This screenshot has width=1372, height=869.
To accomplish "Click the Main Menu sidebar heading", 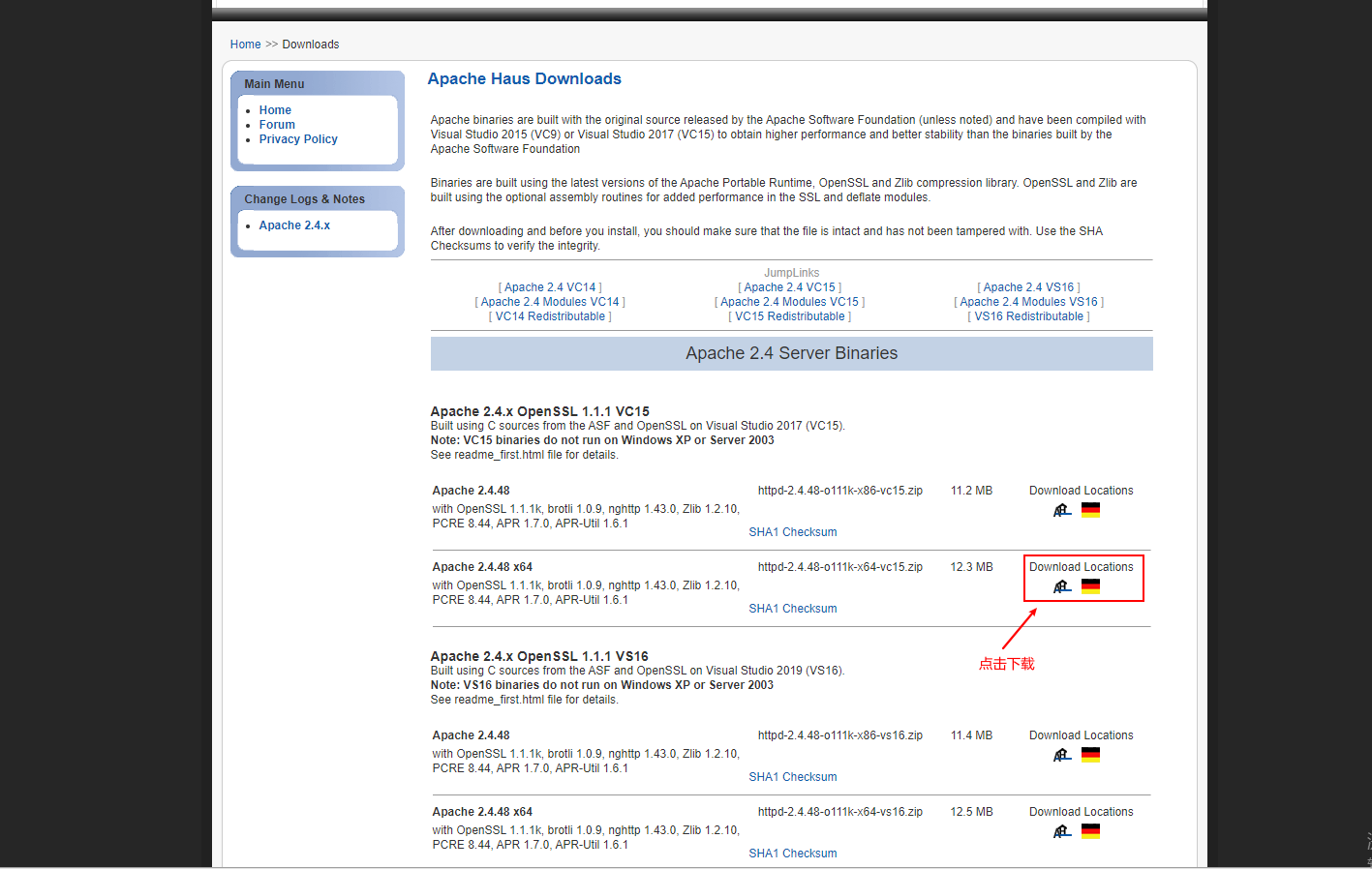I will pyautogui.click(x=274, y=84).
